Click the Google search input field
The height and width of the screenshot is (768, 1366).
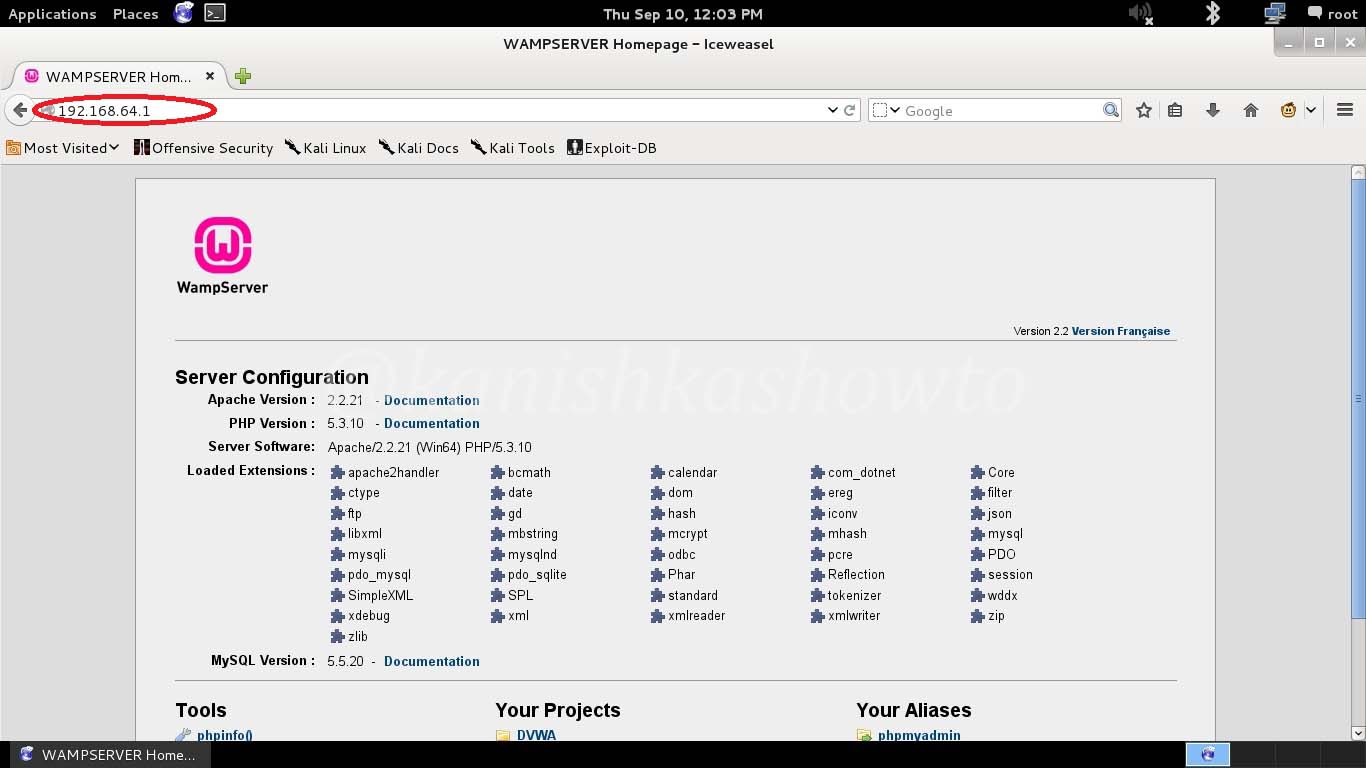click(x=1000, y=110)
